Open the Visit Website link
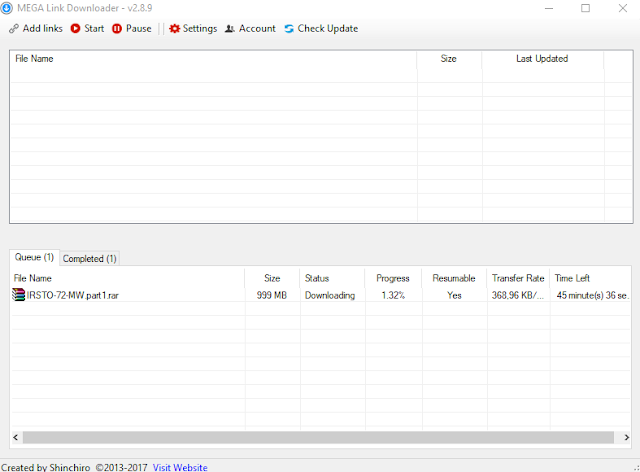The image size is (640, 472). pyautogui.click(x=180, y=467)
